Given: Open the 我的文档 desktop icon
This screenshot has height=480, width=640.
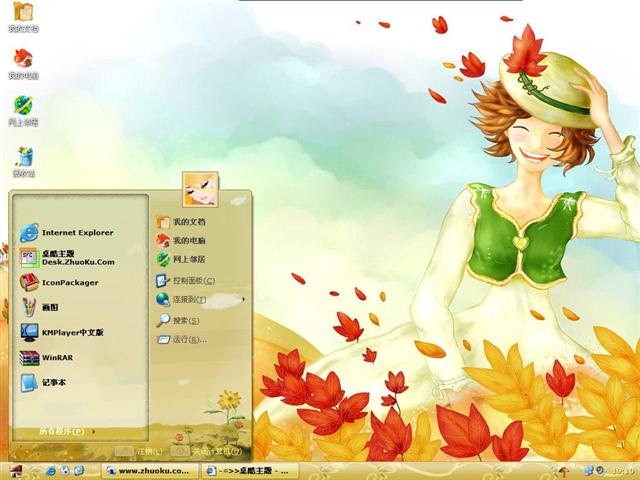Looking at the screenshot, I should (23, 17).
